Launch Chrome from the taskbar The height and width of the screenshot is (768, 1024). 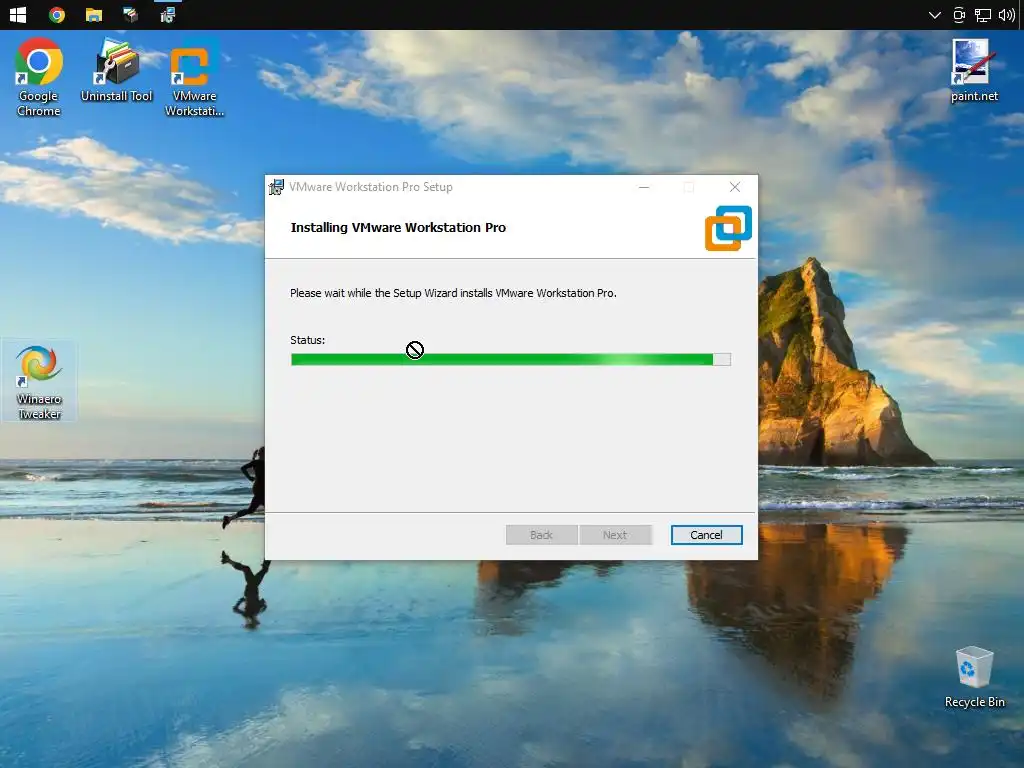tap(57, 14)
